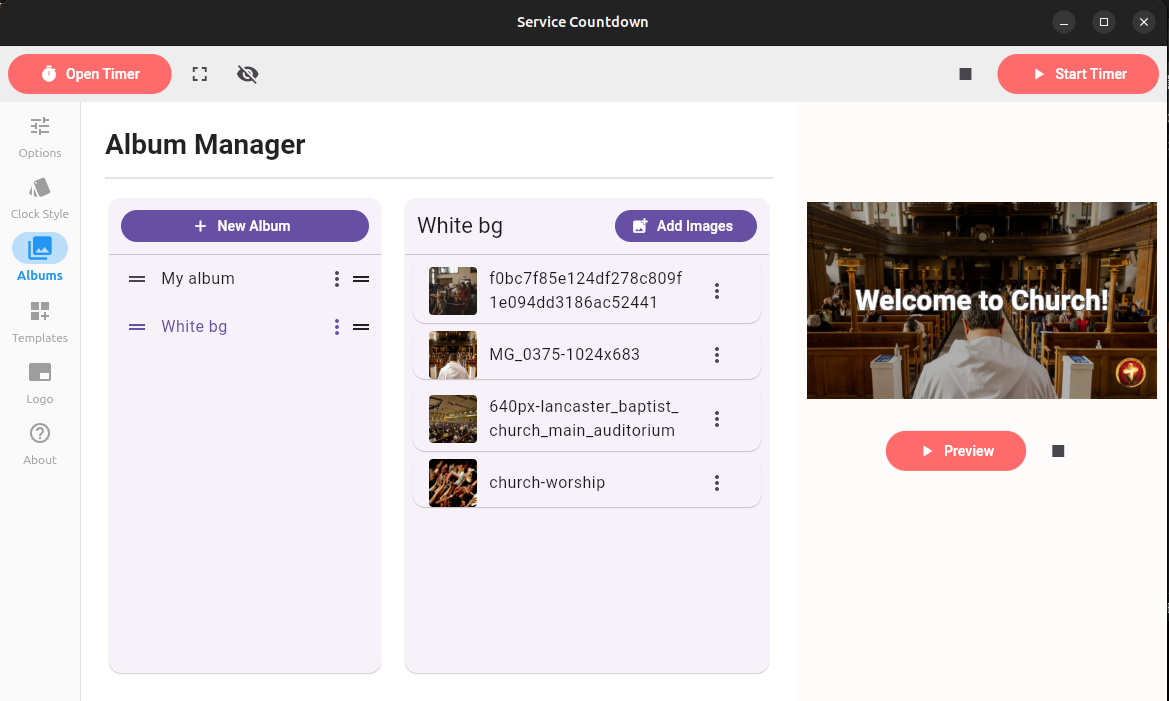
Task: Open the Options sidebar section
Action: 40,137
